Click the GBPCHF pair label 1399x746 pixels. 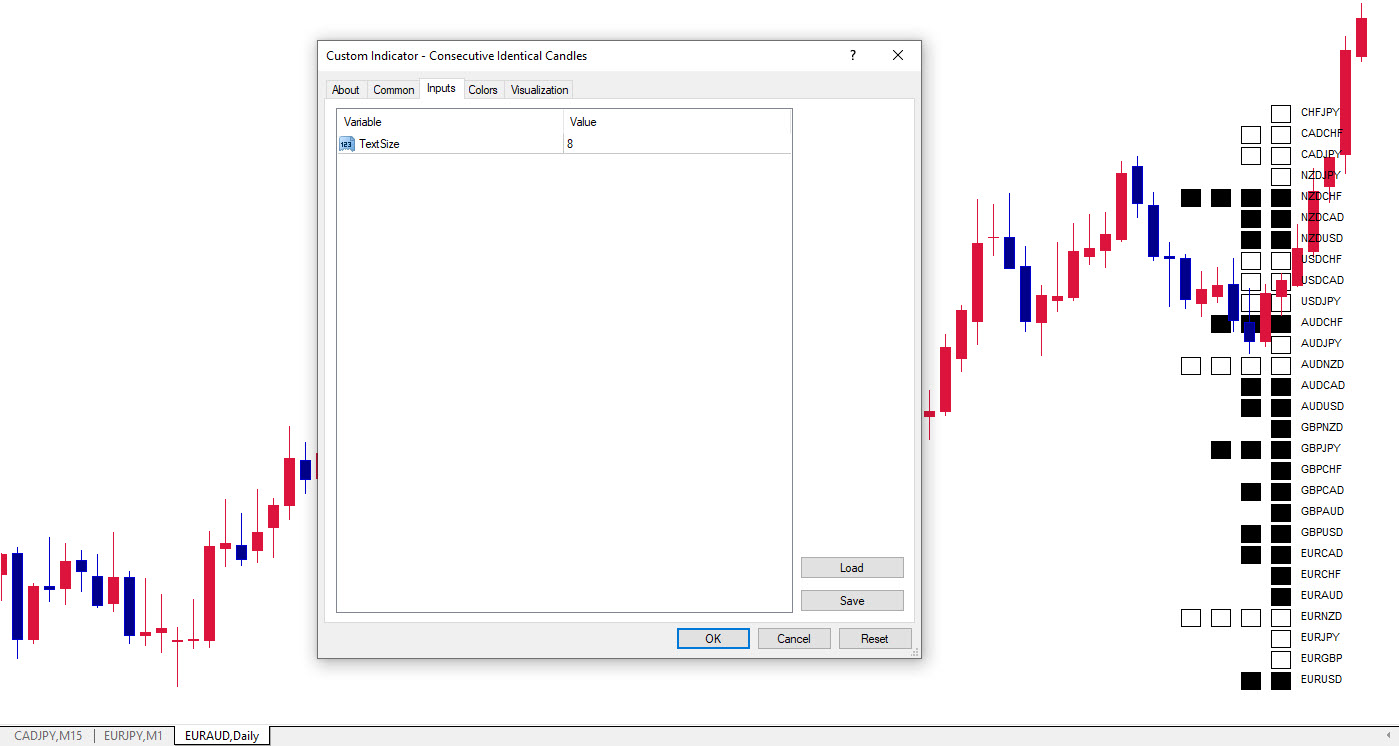(x=1321, y=469)
